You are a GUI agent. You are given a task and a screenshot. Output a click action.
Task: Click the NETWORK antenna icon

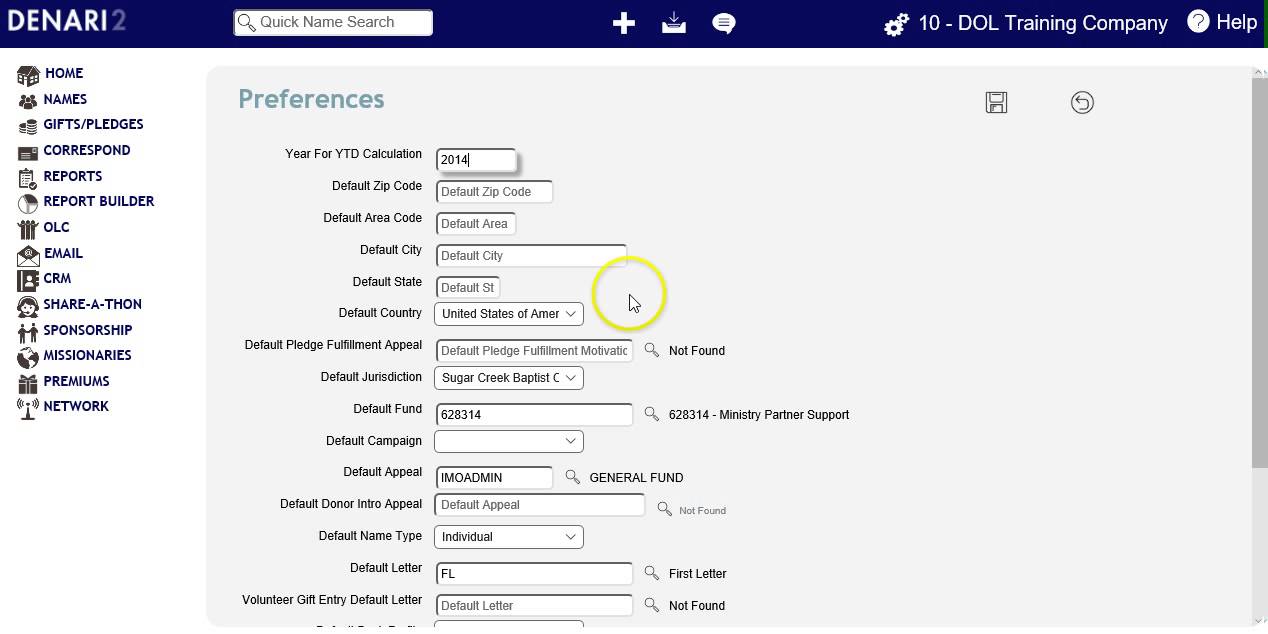click(x=28, y=408)
